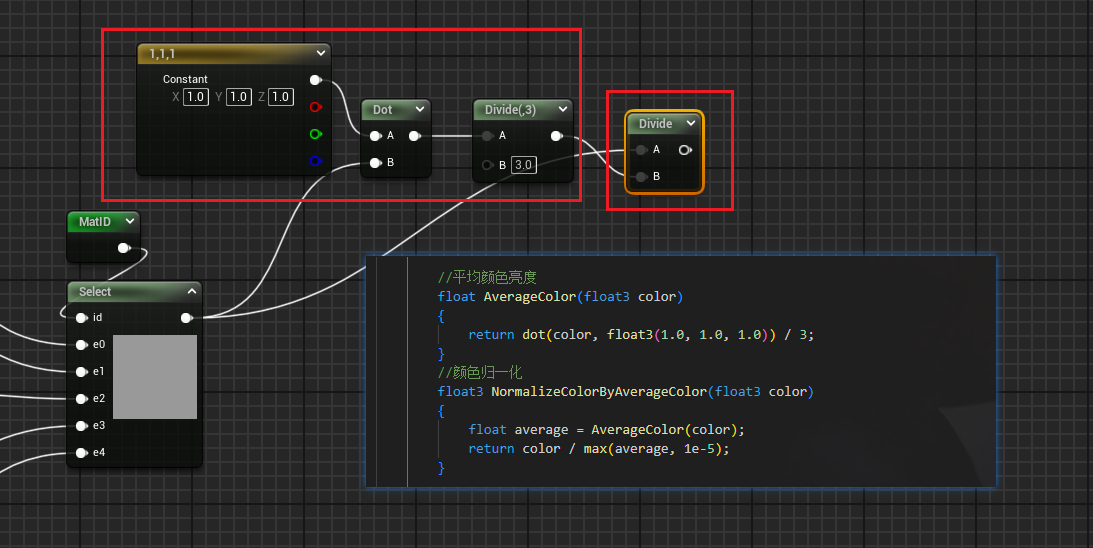This screenshot has height=548, width=1093.
Task: Click the B value field showing 3.0
Action: click(524, 164)
